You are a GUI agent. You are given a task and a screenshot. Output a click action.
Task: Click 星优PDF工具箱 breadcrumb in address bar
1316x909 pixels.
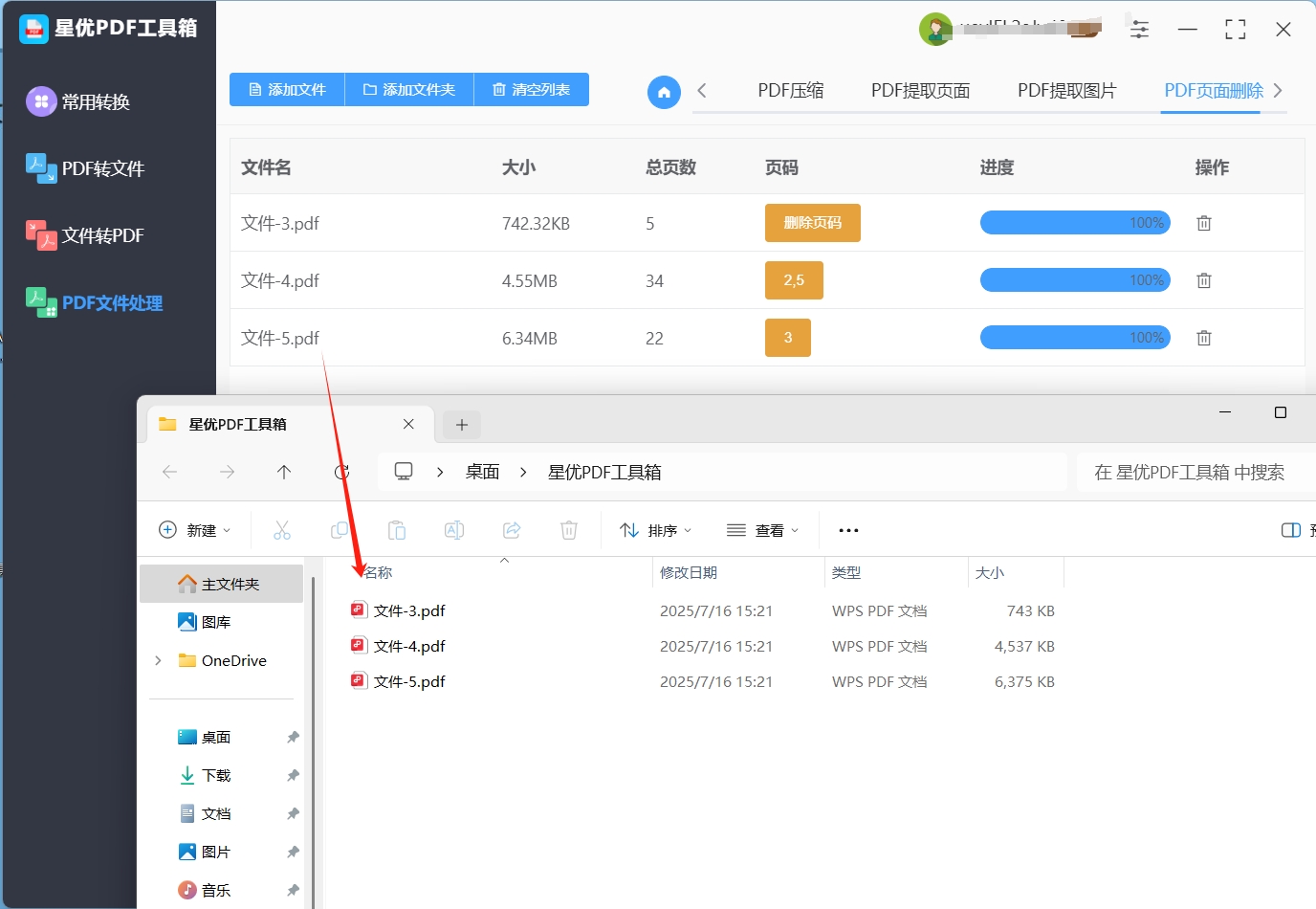click(x=604, y=472)
